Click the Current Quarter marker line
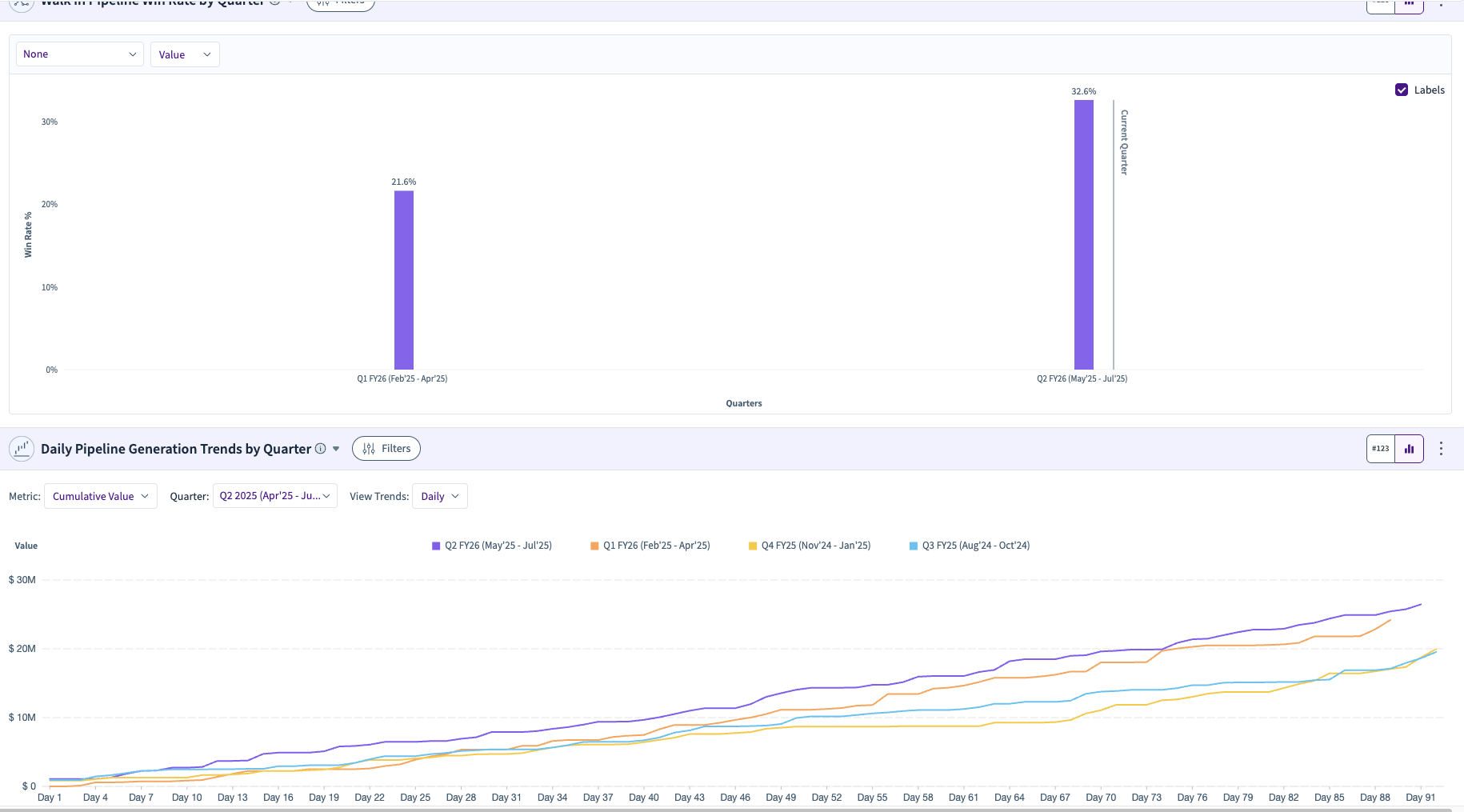Screen dimensions: 1464x812 coord(1114,234)
